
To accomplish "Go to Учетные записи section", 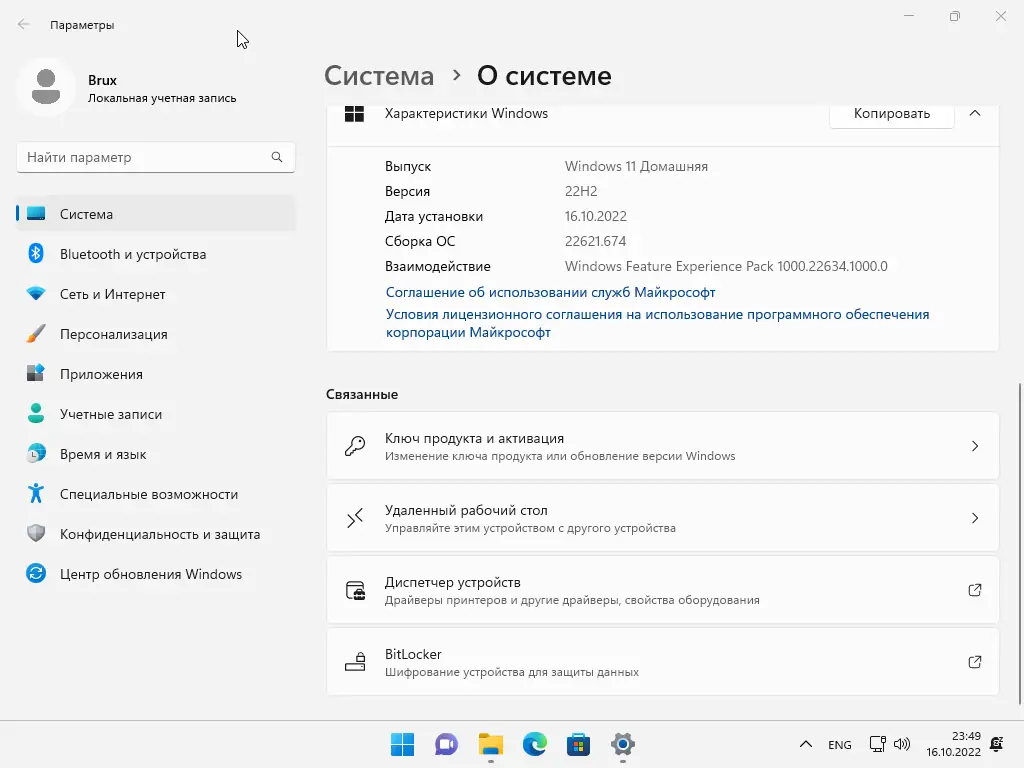I will pyautogui.click(x=110, y=414).
